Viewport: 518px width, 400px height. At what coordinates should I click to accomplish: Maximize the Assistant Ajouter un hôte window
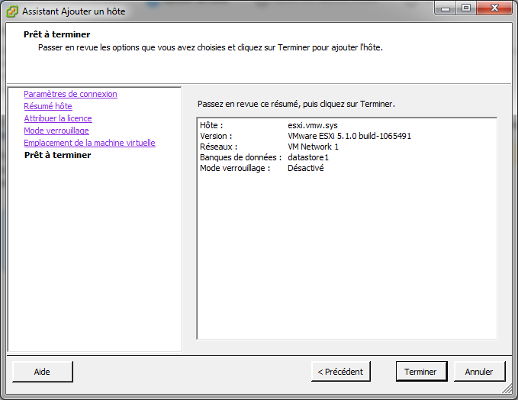coord(466,8)
